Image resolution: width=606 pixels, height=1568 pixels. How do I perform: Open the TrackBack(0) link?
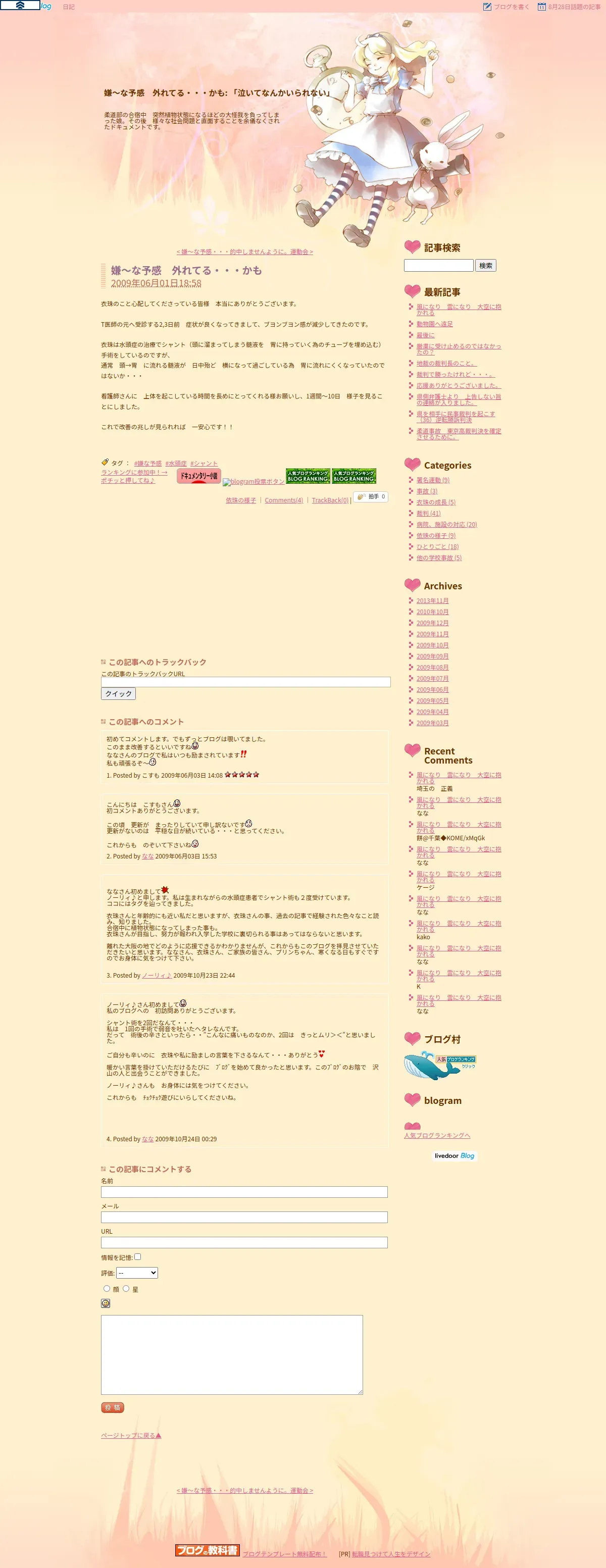330,500
